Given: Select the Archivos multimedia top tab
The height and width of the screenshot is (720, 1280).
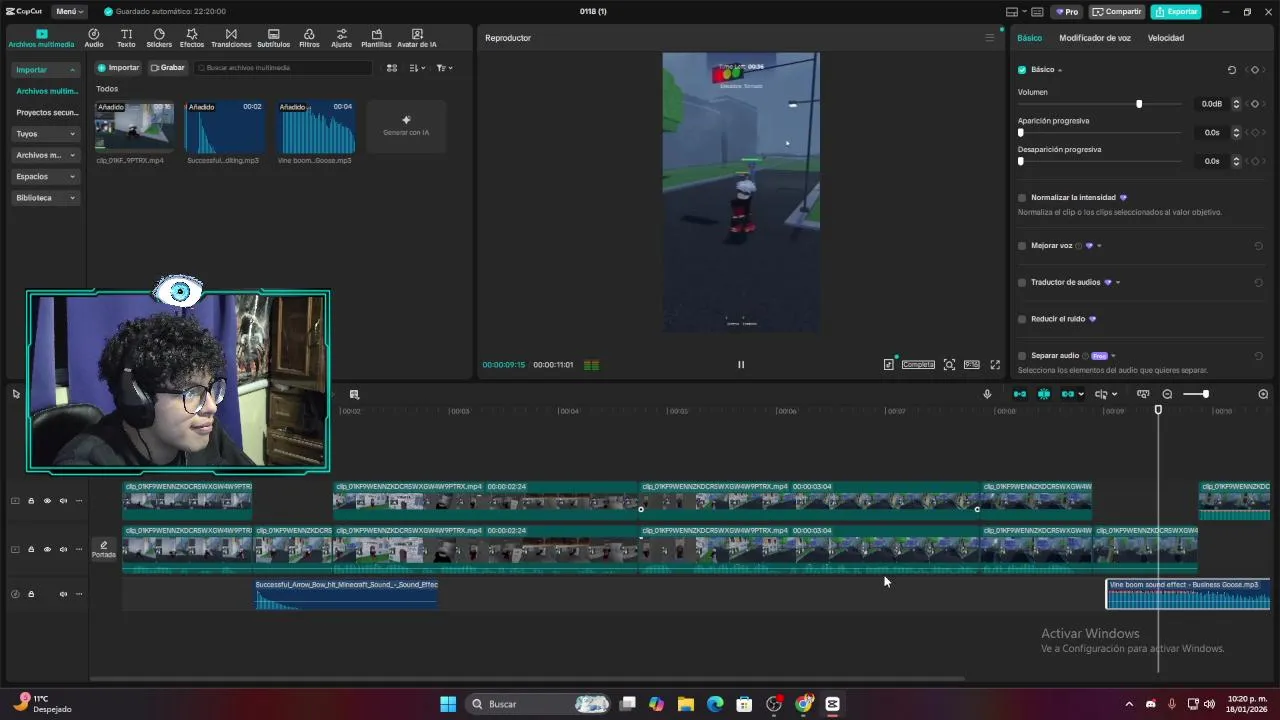Looking at the screenshot, I should (41, 38).
